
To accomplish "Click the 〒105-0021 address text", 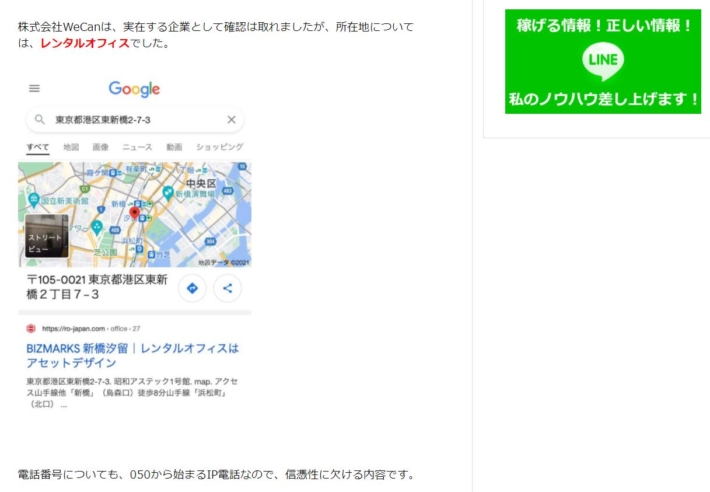I will point(97,287).
